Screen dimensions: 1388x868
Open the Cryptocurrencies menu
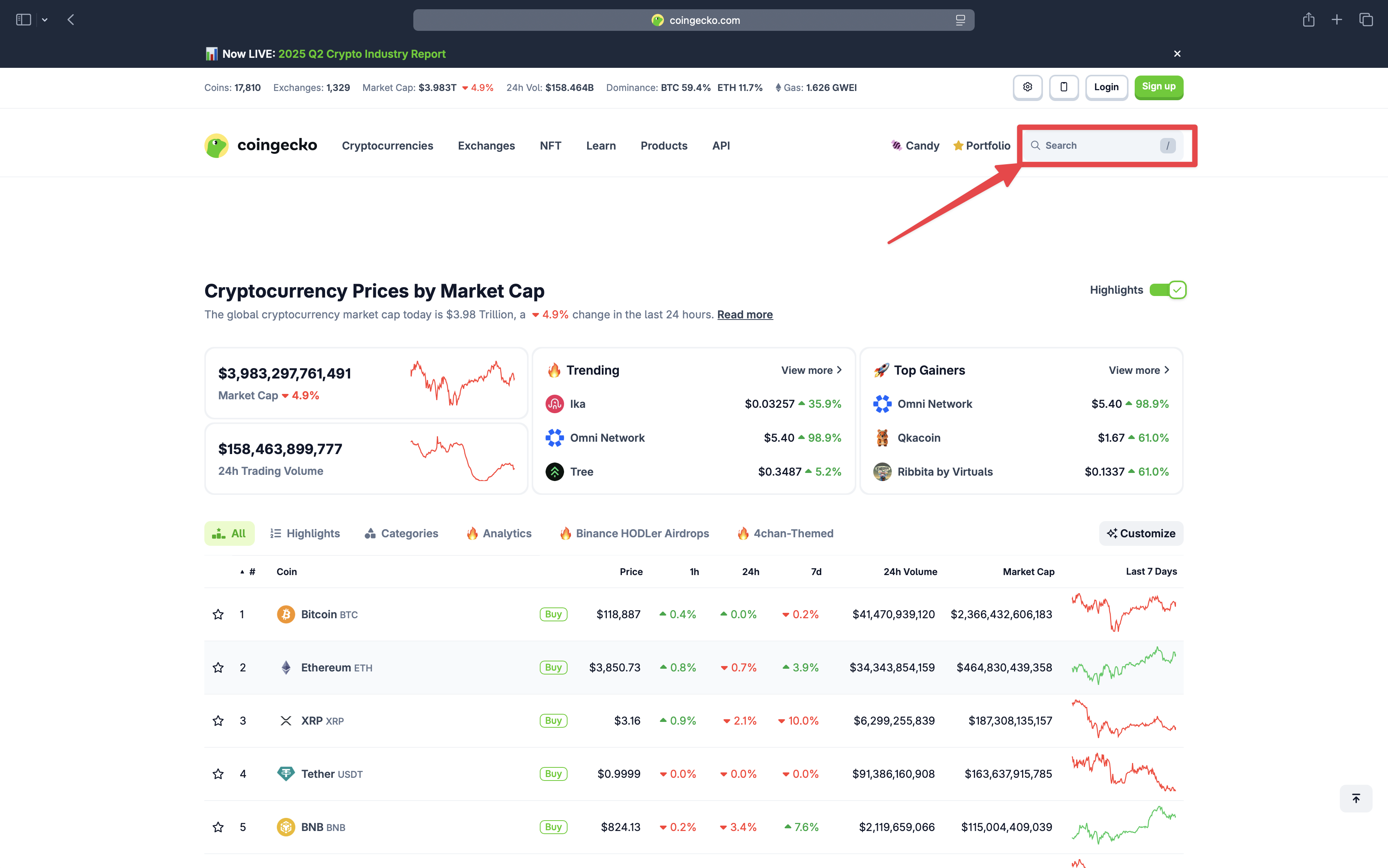[x=387, y=145]
